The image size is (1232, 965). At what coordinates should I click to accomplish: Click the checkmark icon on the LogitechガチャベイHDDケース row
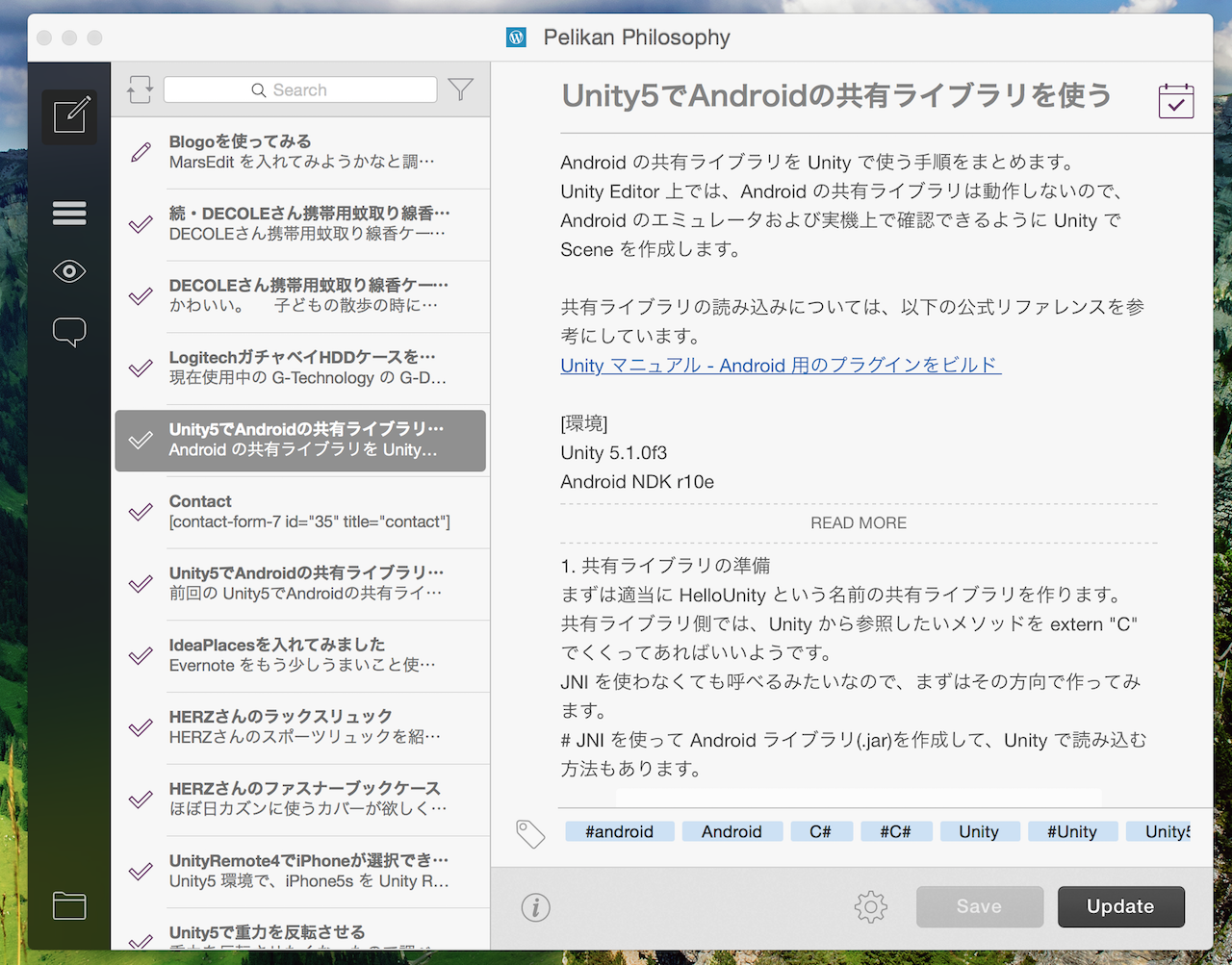141,368
